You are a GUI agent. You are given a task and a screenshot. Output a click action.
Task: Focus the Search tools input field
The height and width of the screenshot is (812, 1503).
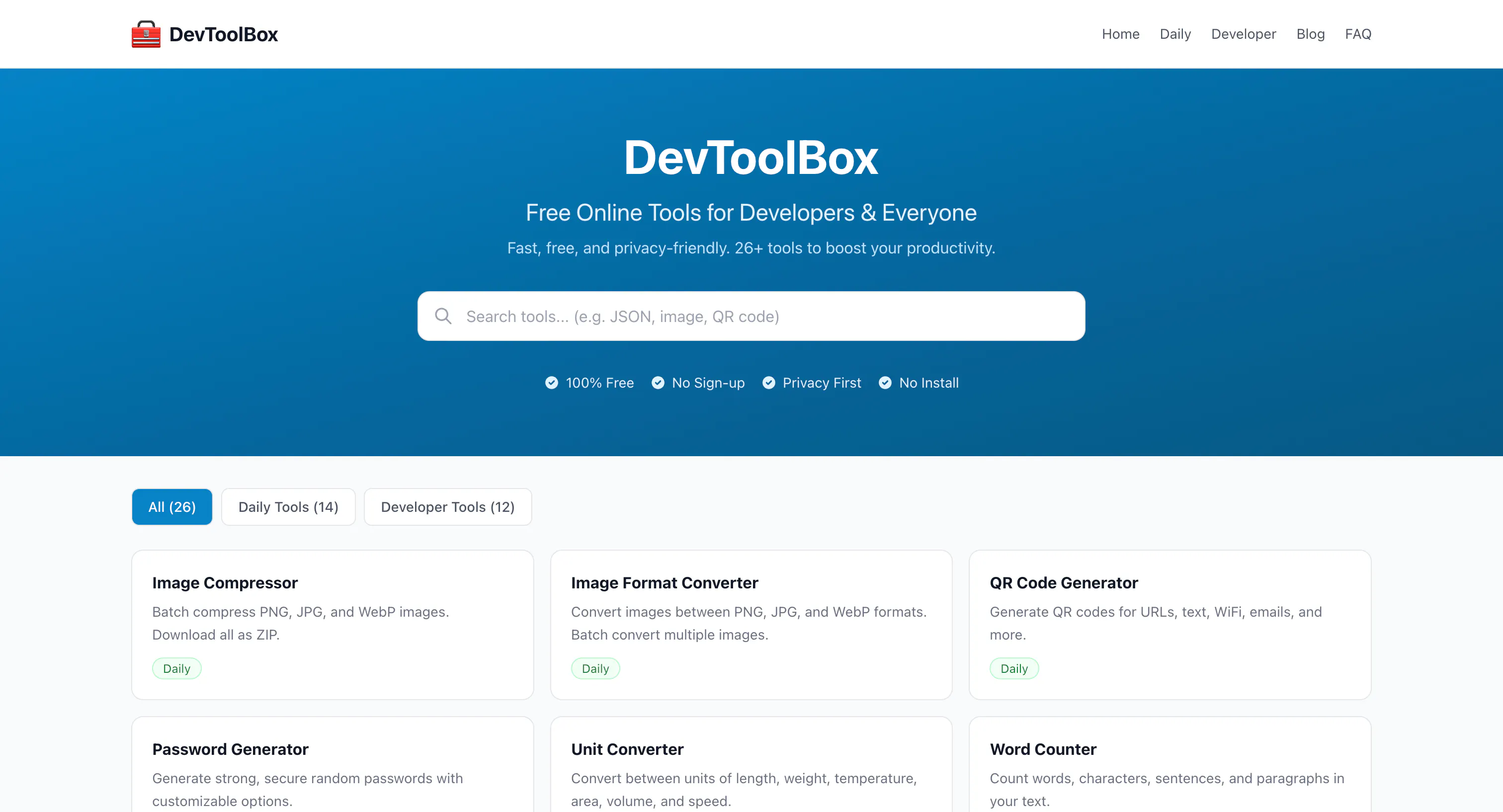tap(751, 316)
